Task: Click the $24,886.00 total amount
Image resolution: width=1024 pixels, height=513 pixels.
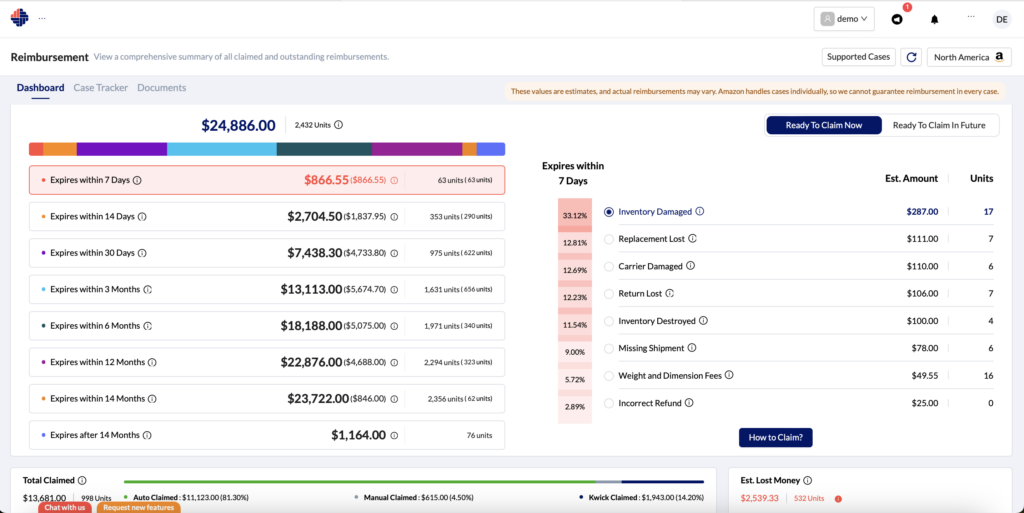Action: pyautogui.click(x=238, y=125)
